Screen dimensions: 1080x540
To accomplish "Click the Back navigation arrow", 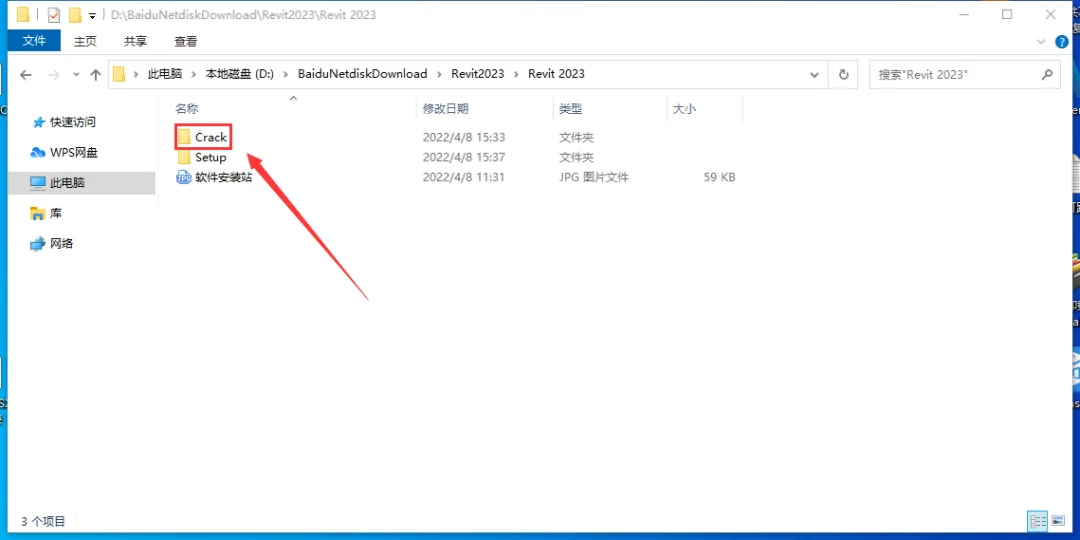I will [x=25, y=75].
